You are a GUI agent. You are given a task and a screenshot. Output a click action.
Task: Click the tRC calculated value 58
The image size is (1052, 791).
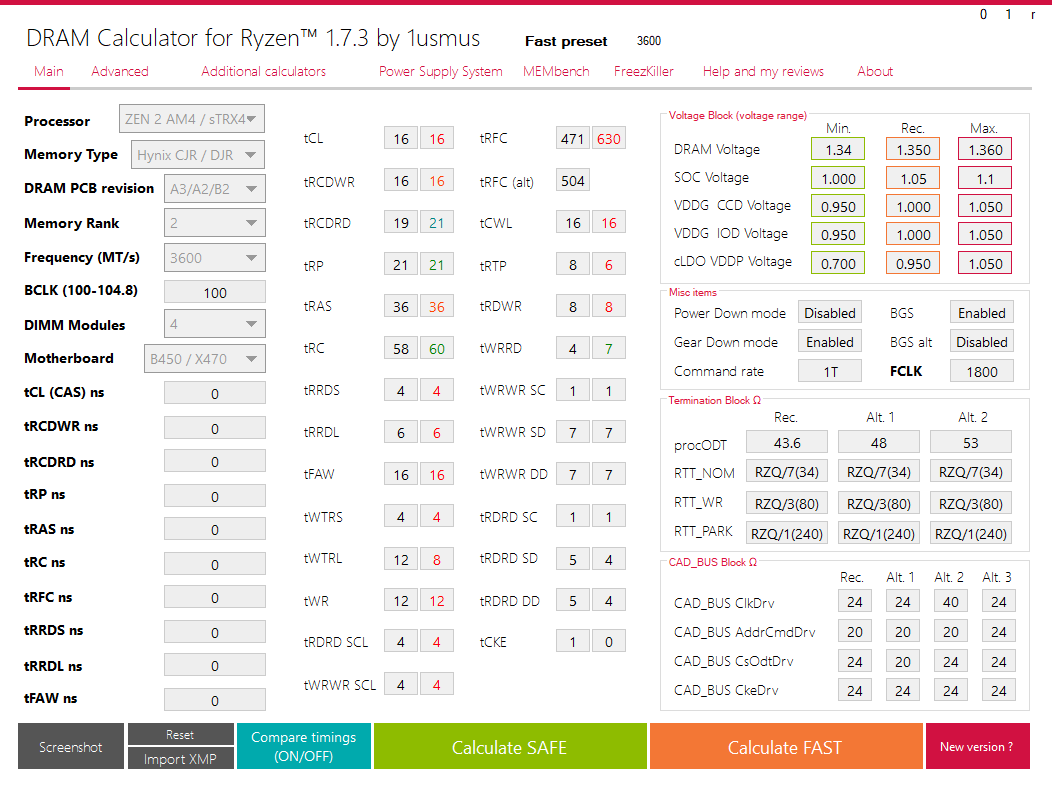pos(401,348)
